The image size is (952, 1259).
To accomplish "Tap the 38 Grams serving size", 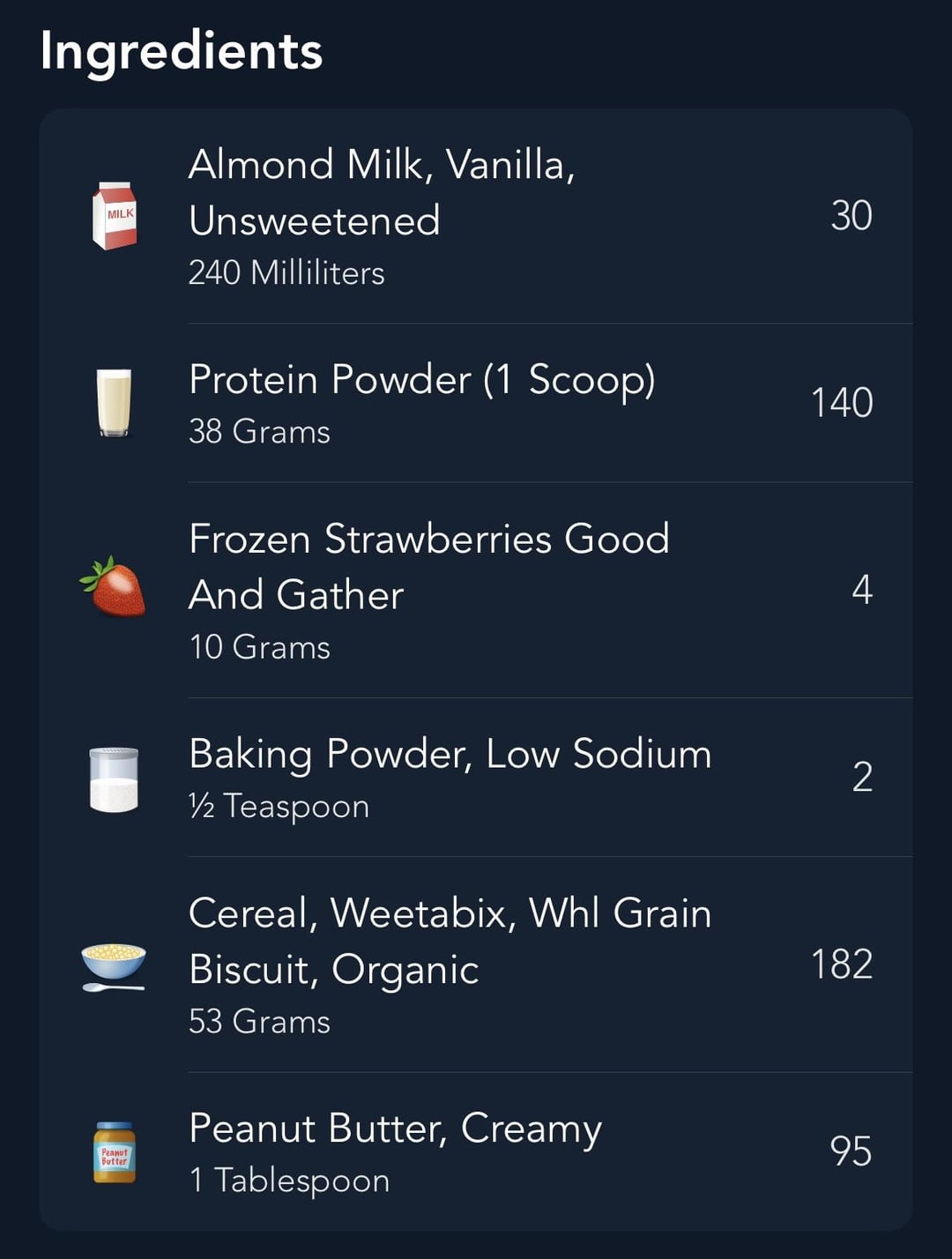I will click(x=259, y=432).
